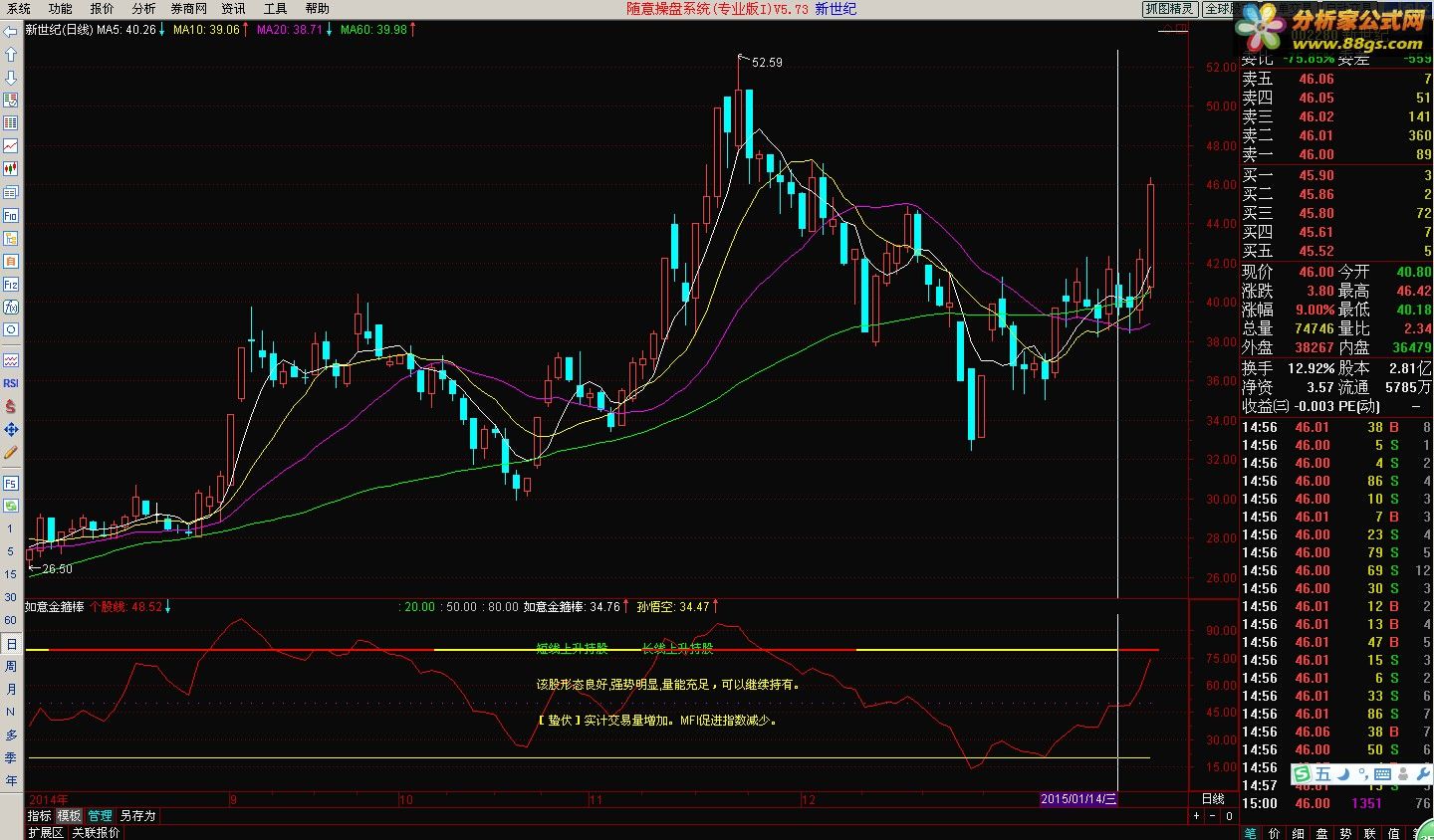Click the circle-in-square sidebar icon

coord(11,329)
